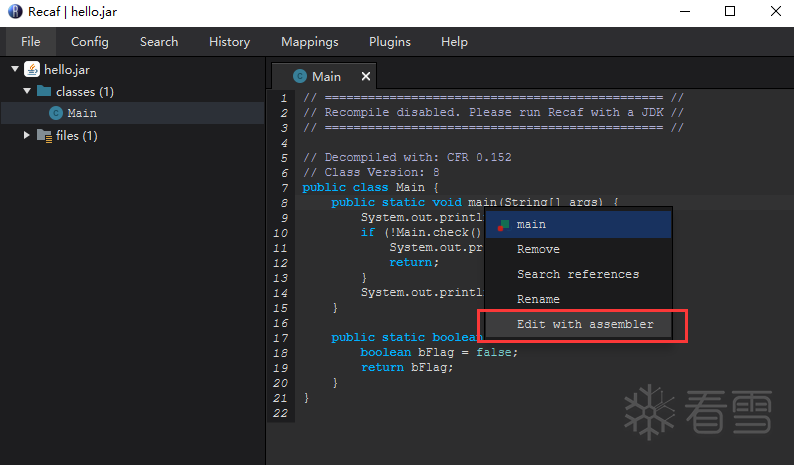Screen dimensions: 794x465
Task: Collapse the hello.jar tree node
Action: [x=15, y=69]
